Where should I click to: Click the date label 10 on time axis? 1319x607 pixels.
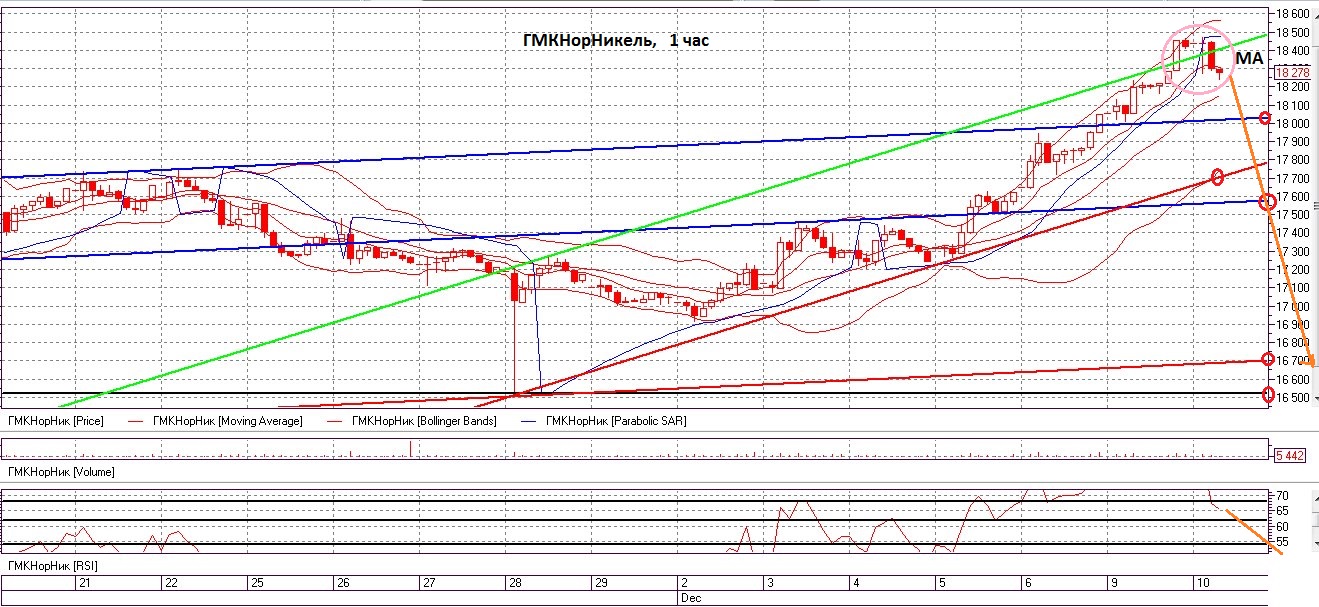(x=1203, y=582)
